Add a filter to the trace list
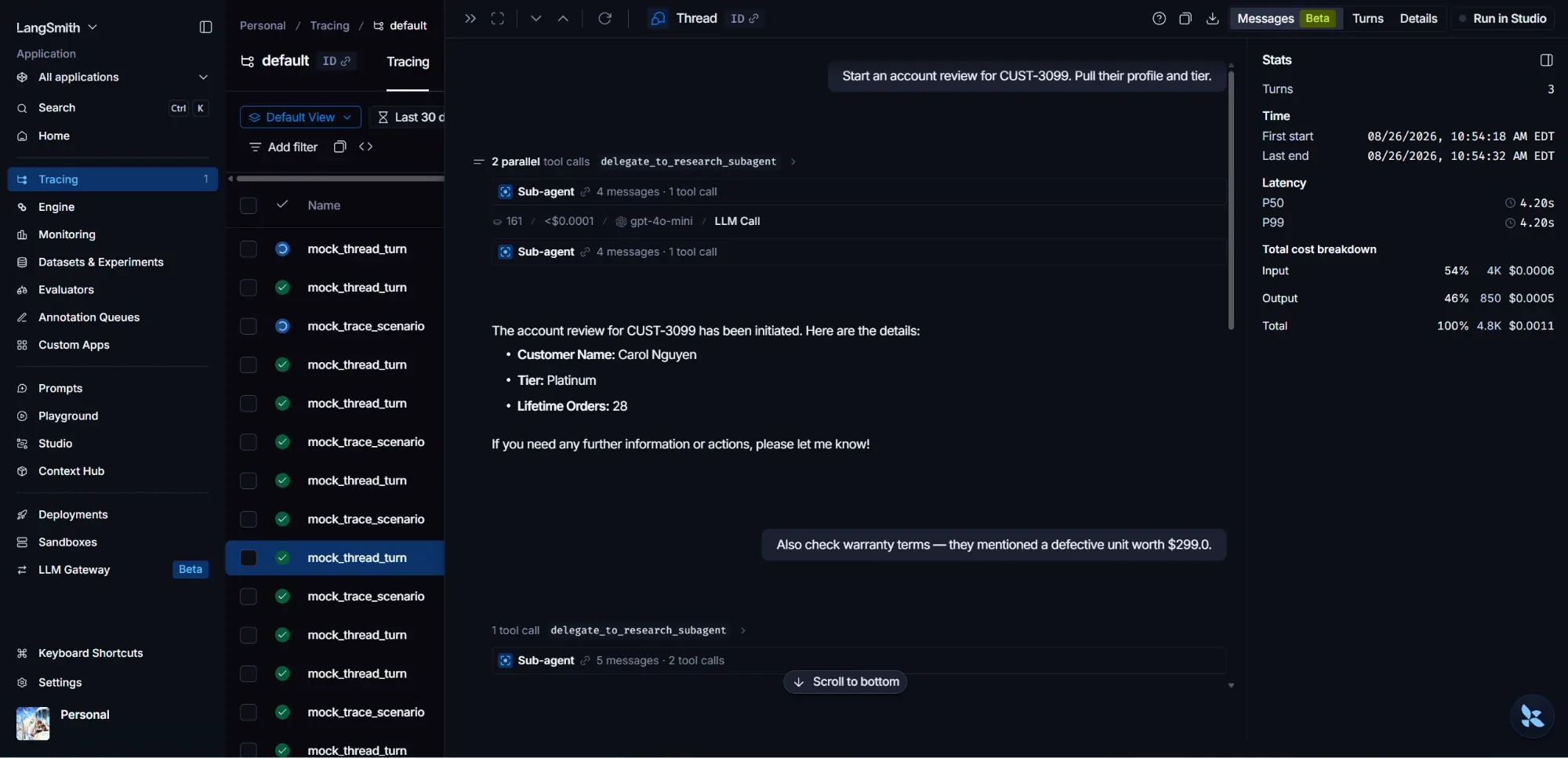1568x758 pixels. click(x=283, y=147)
